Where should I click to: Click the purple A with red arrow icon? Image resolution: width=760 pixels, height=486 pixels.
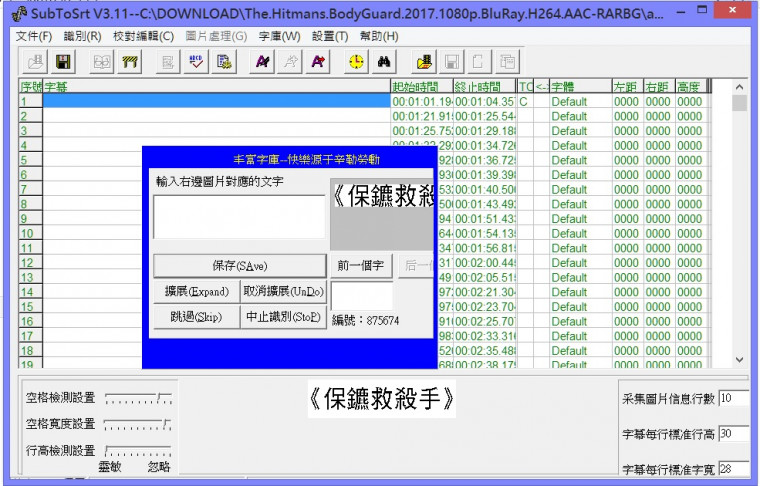point(318,62)
